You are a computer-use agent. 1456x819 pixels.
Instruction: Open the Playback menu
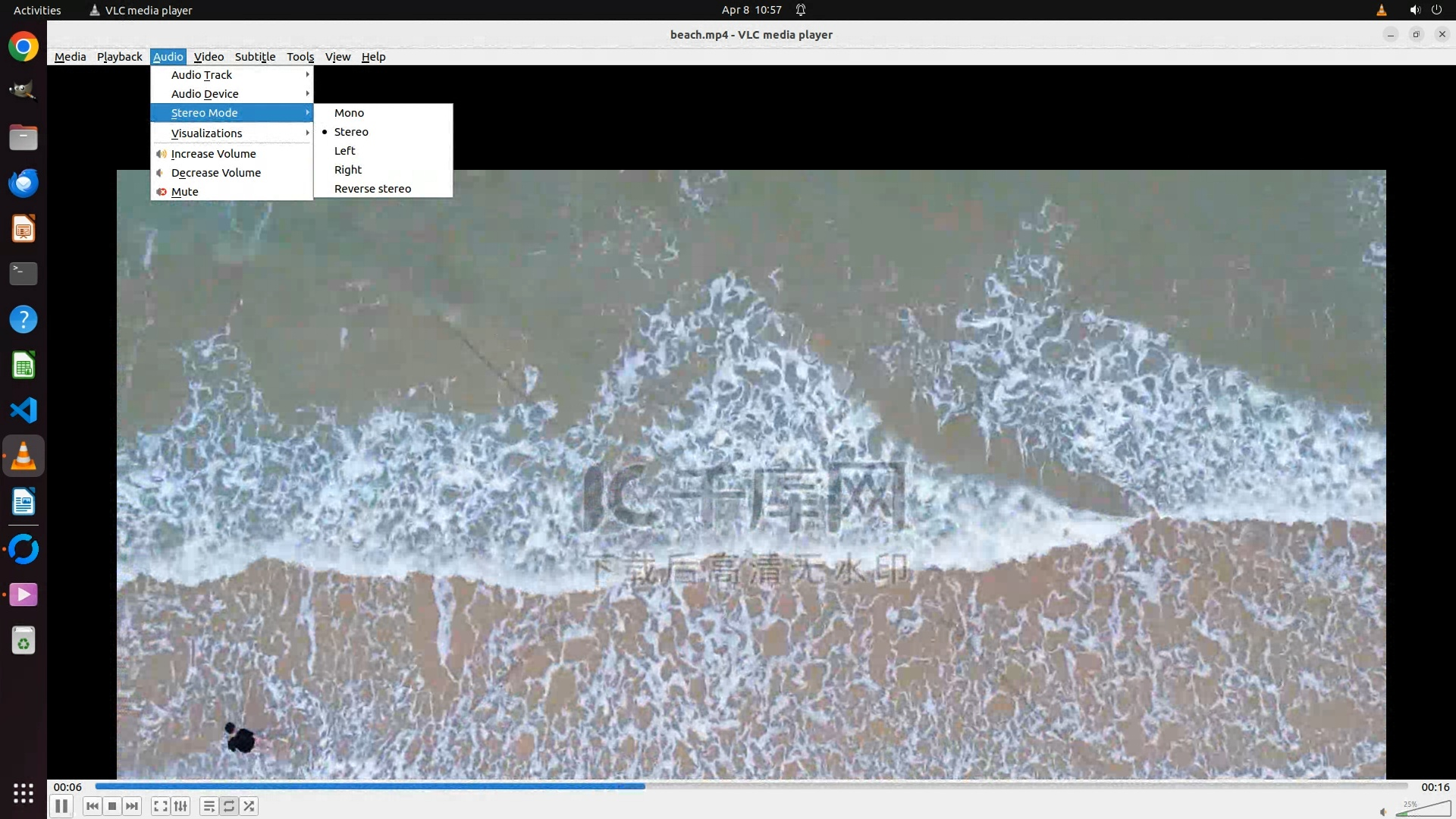click(x=119, y=57)
